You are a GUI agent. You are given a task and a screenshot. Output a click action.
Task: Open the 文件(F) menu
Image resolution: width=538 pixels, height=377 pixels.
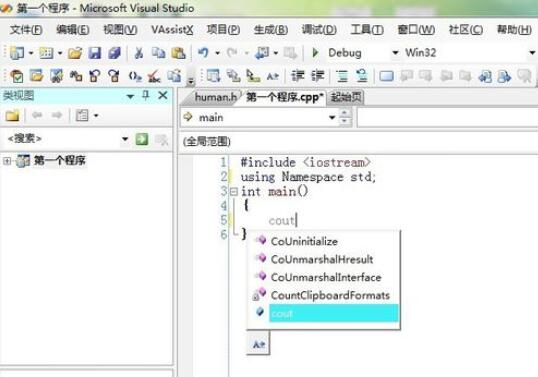tap(26, 30)
